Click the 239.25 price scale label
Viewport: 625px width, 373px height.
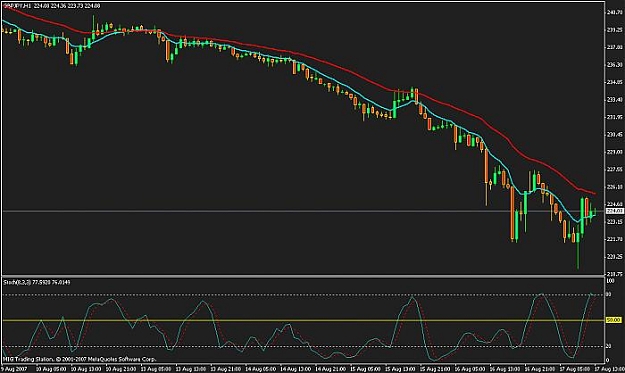(x=615, y=30)
